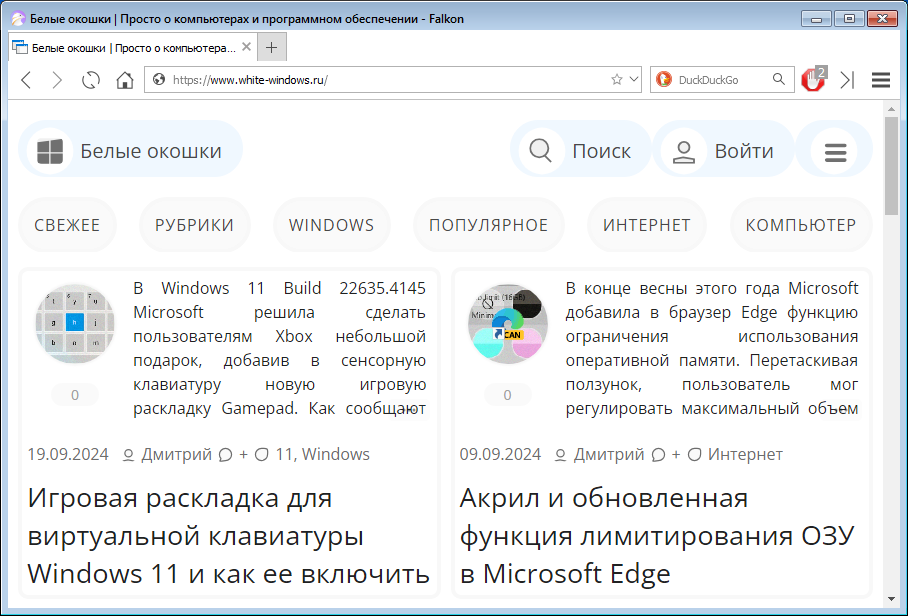Reload the page with the refresh icon
The width and height of the screenshot is (908, 616).
click(x=91, y=80)
